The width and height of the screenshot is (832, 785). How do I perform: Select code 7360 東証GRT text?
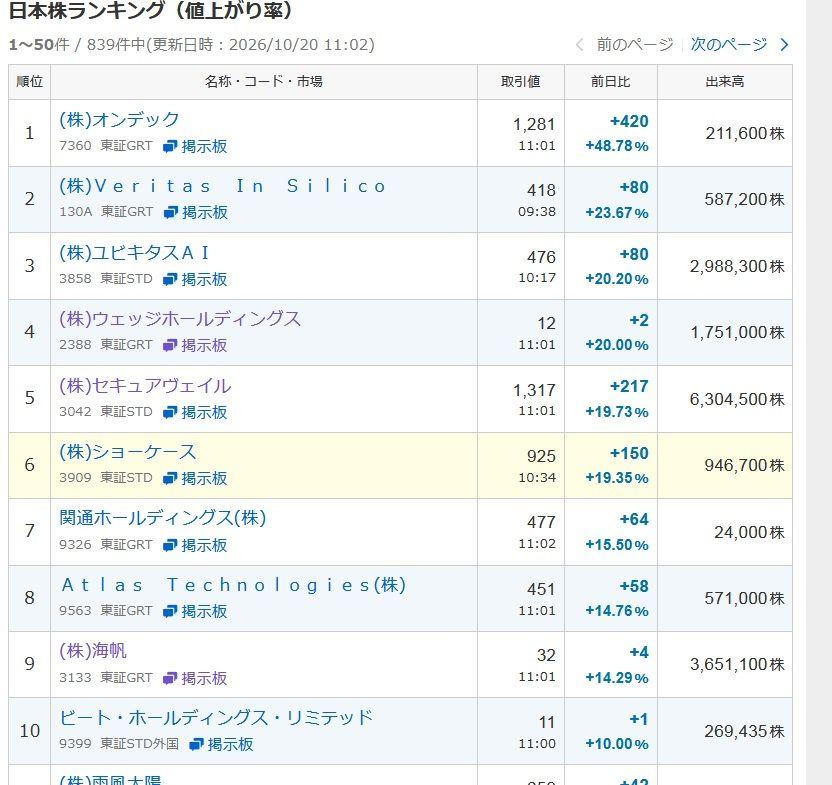click(106, 146)
